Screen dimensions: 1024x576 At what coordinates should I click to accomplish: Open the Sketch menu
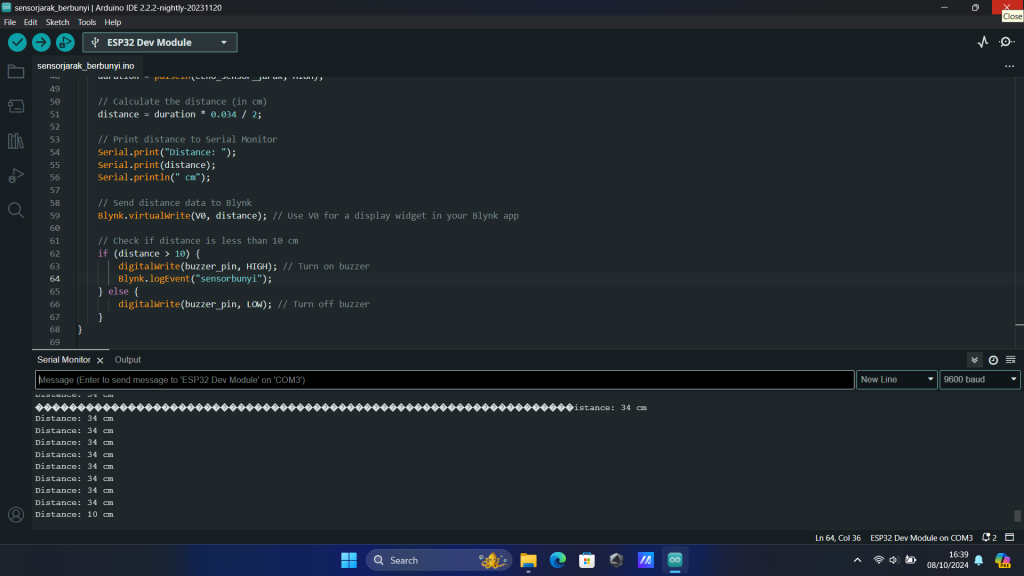point(57,22)
